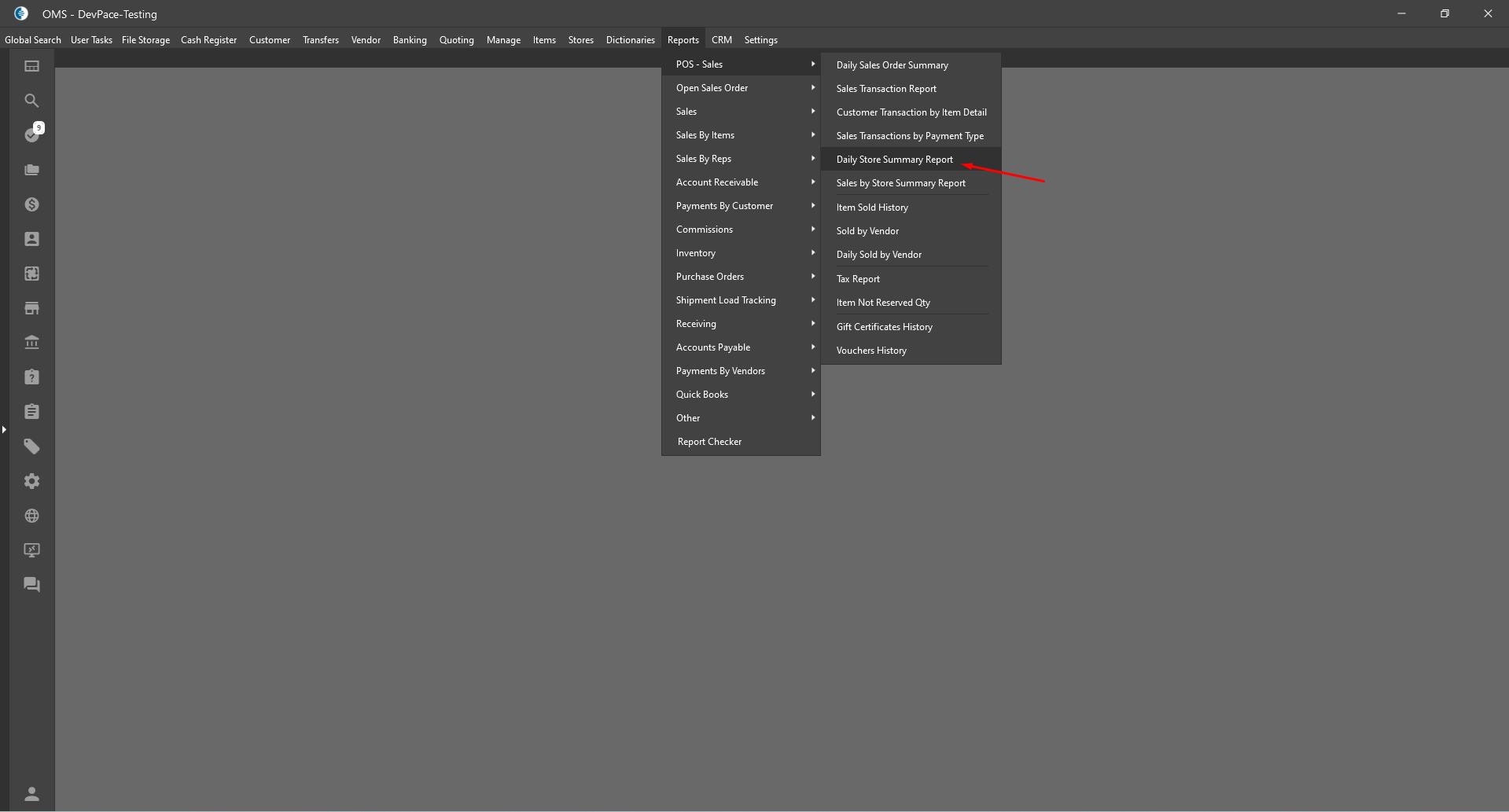Open Gift Certificates History report
1509x812 pixels.
pyautogui.click(x=911, y=327)
